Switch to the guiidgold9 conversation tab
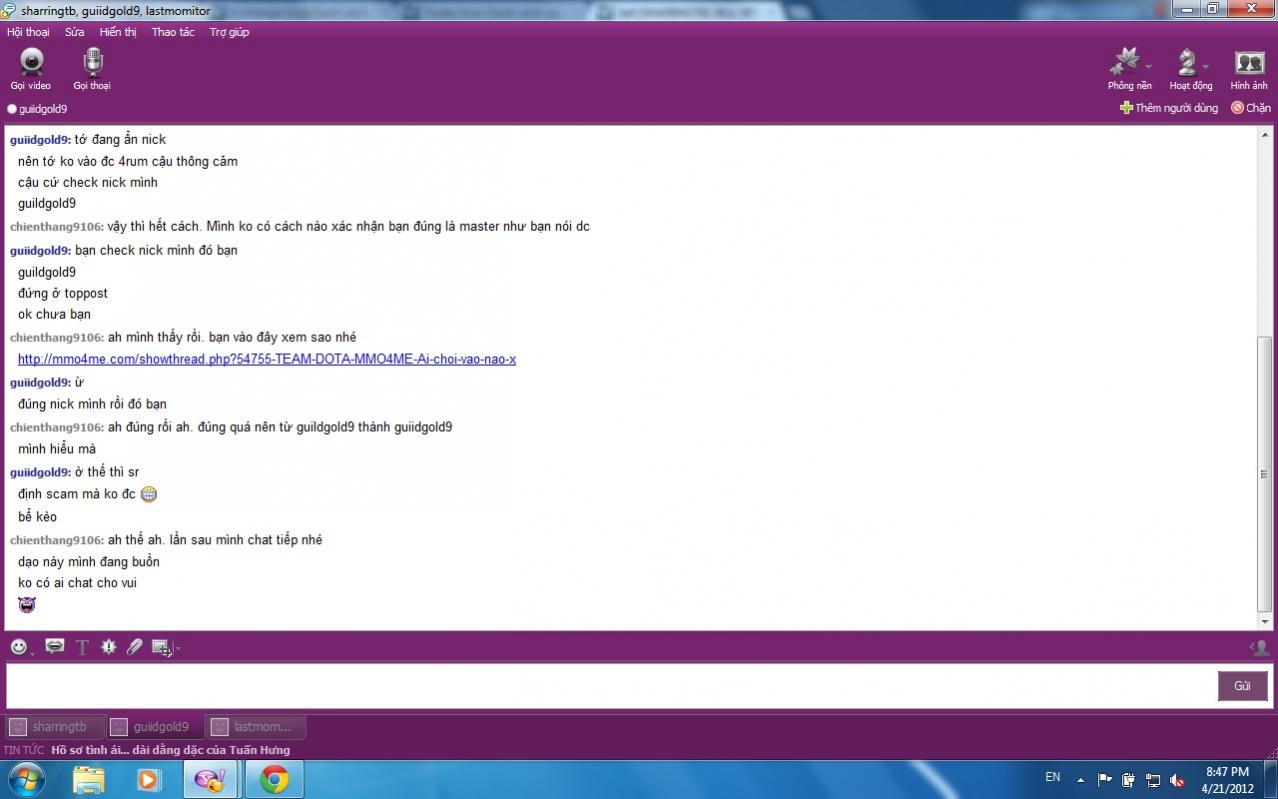The width and height of the screenshot is (1278, 799). [155, 727]
